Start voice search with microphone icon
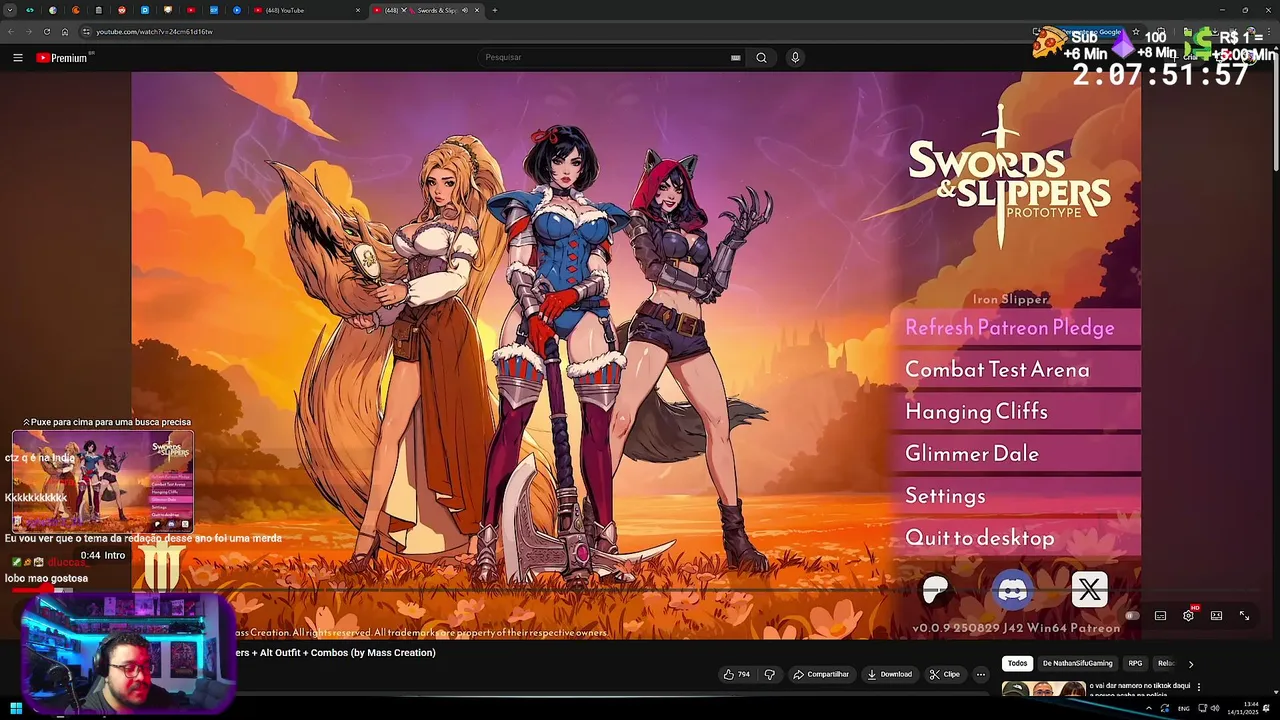 795,58
